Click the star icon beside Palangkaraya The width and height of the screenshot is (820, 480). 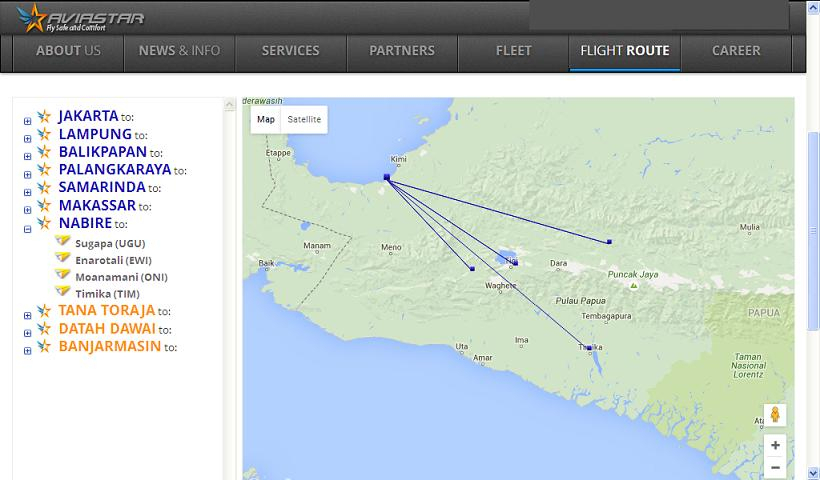(x=44, y=169)
